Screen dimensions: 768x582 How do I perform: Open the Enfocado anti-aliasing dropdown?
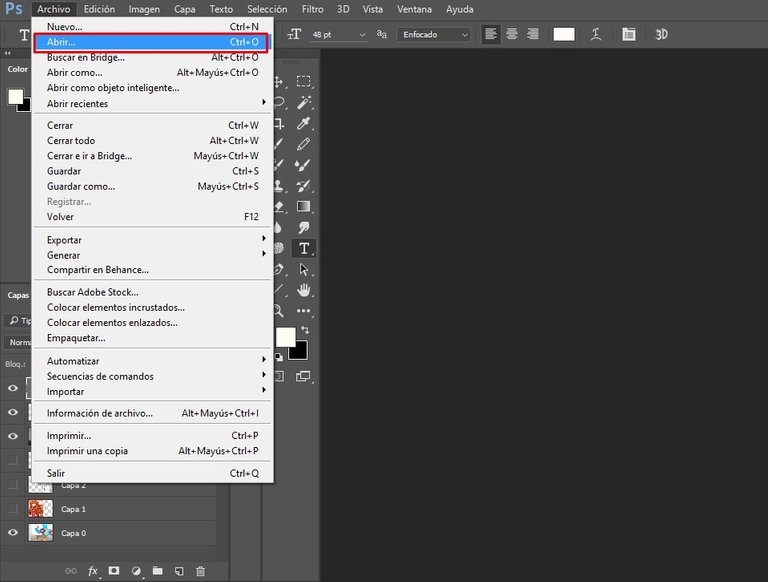(x=434, y=35)
